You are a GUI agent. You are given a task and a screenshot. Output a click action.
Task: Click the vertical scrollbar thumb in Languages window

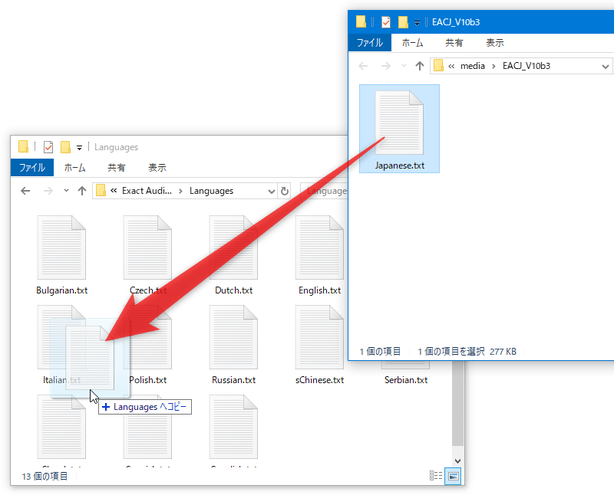pyautogui.click(x=457, y=403)
